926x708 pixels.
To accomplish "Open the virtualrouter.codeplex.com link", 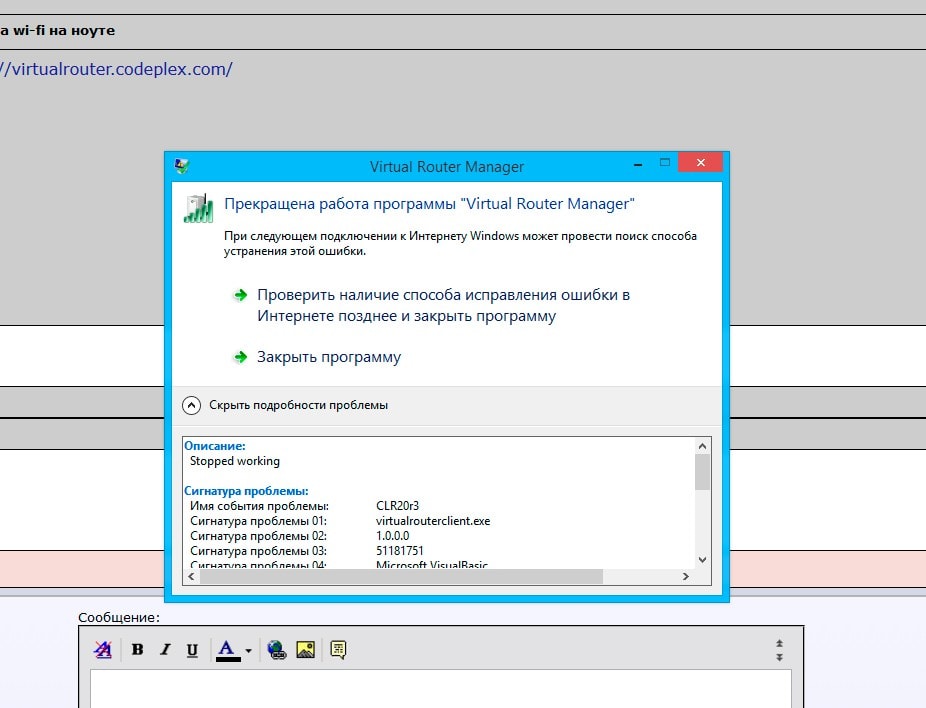I will (x=116, y=69).
